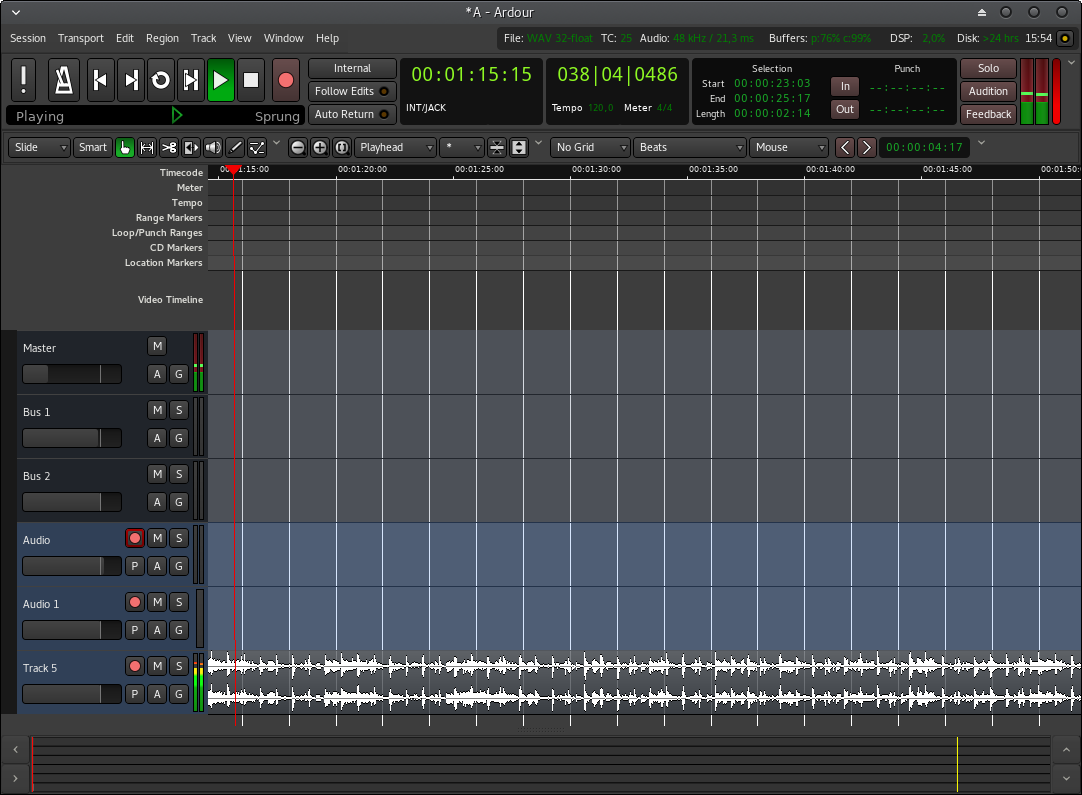Open the Playhead zoom focus dropdown
1082x795 pixels.
pos(396,147)
